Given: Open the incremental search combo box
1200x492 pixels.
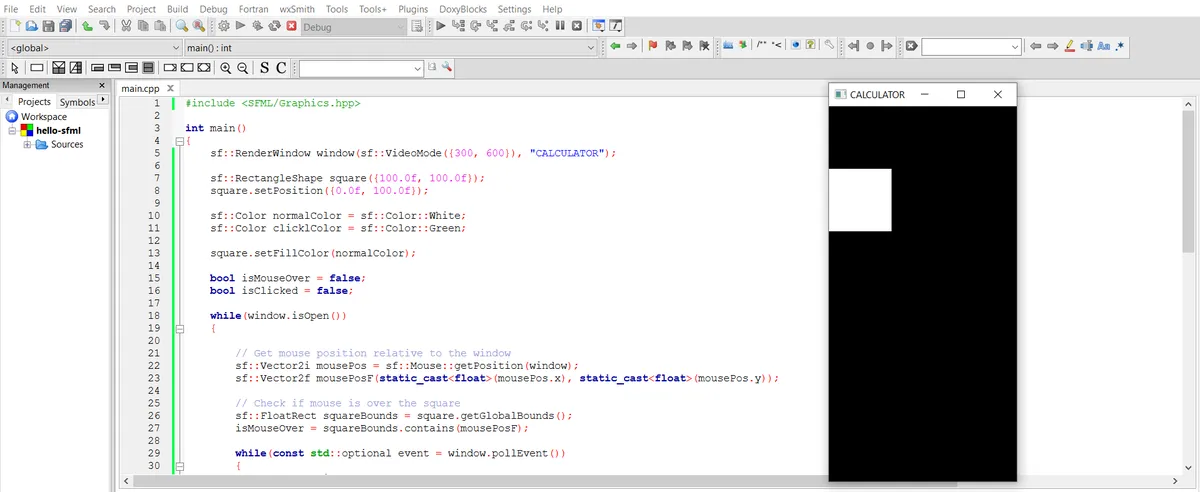Looking at the screenshot, I should [971, 47].
